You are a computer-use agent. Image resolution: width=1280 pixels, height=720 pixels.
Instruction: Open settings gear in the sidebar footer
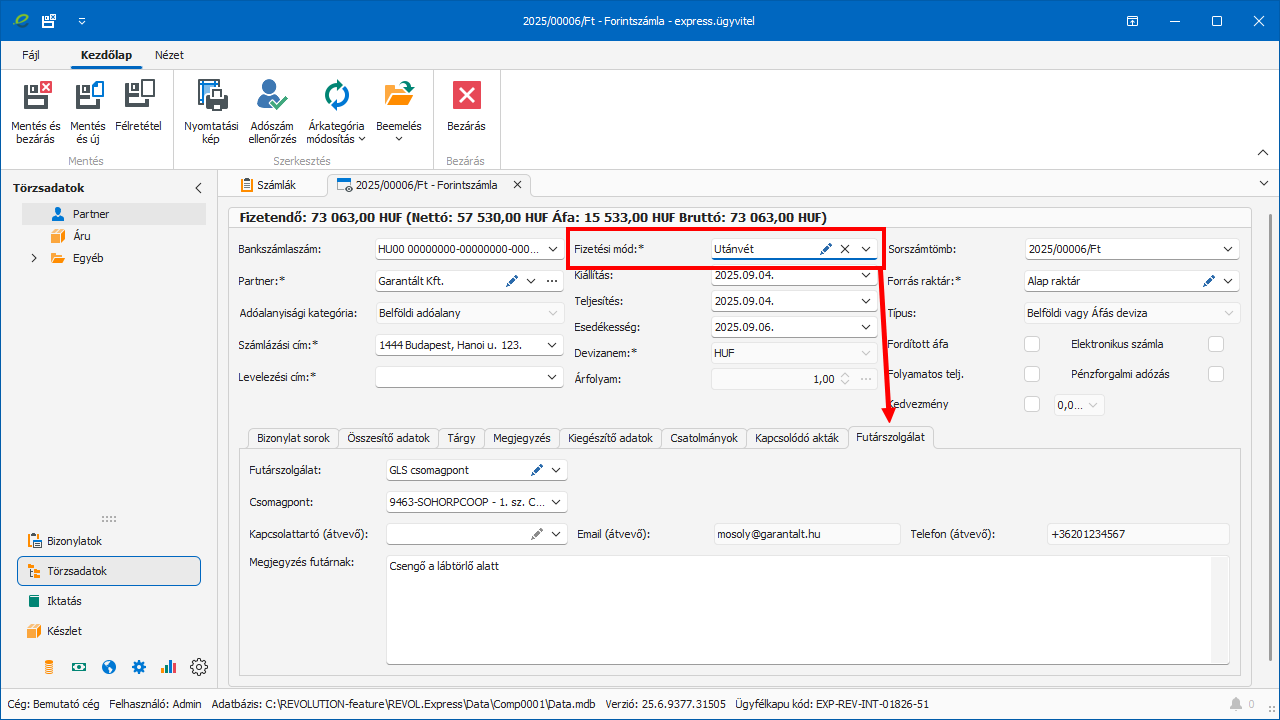(x=199, y=667)
